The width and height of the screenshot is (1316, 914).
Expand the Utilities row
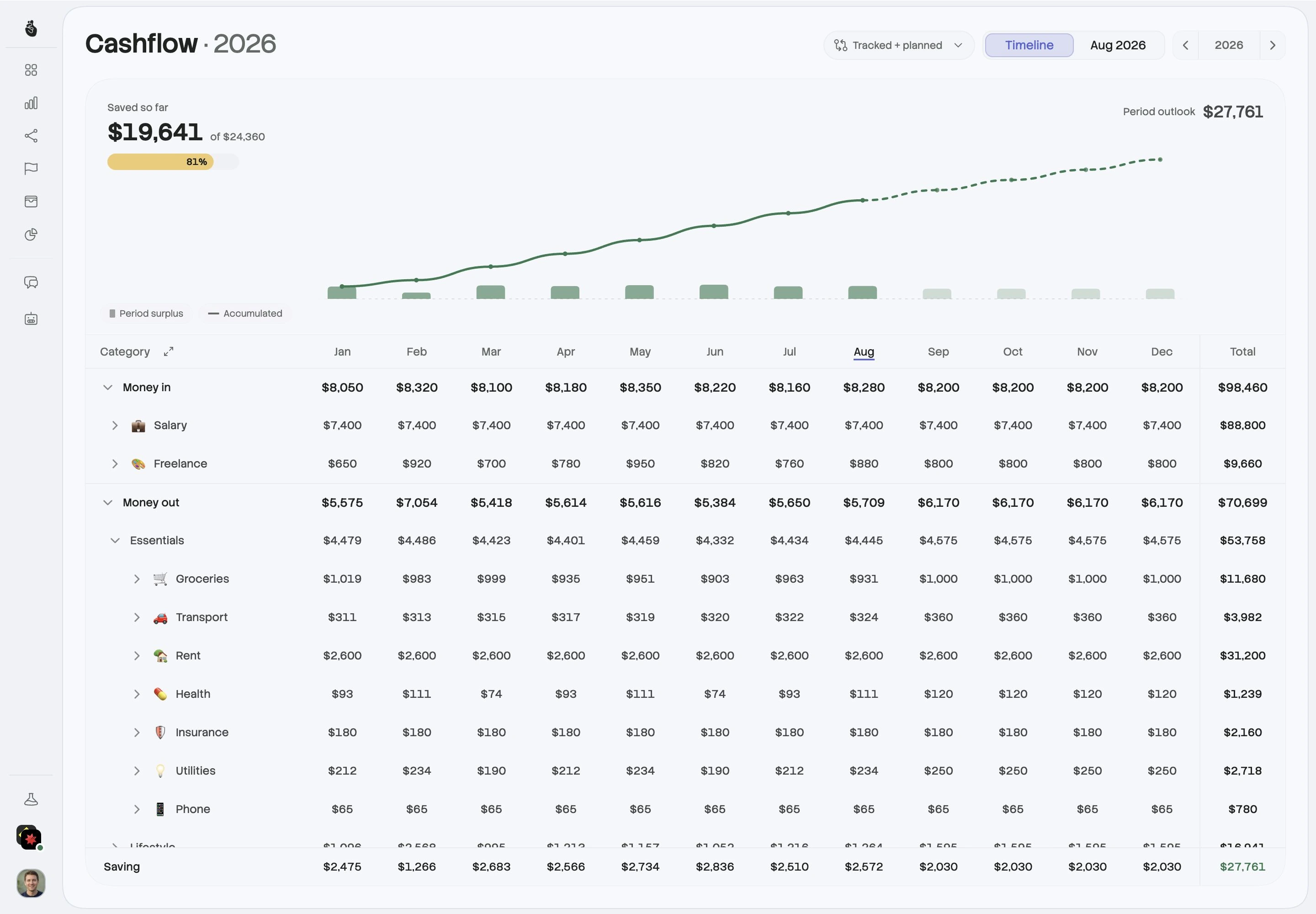pos(136,771)
